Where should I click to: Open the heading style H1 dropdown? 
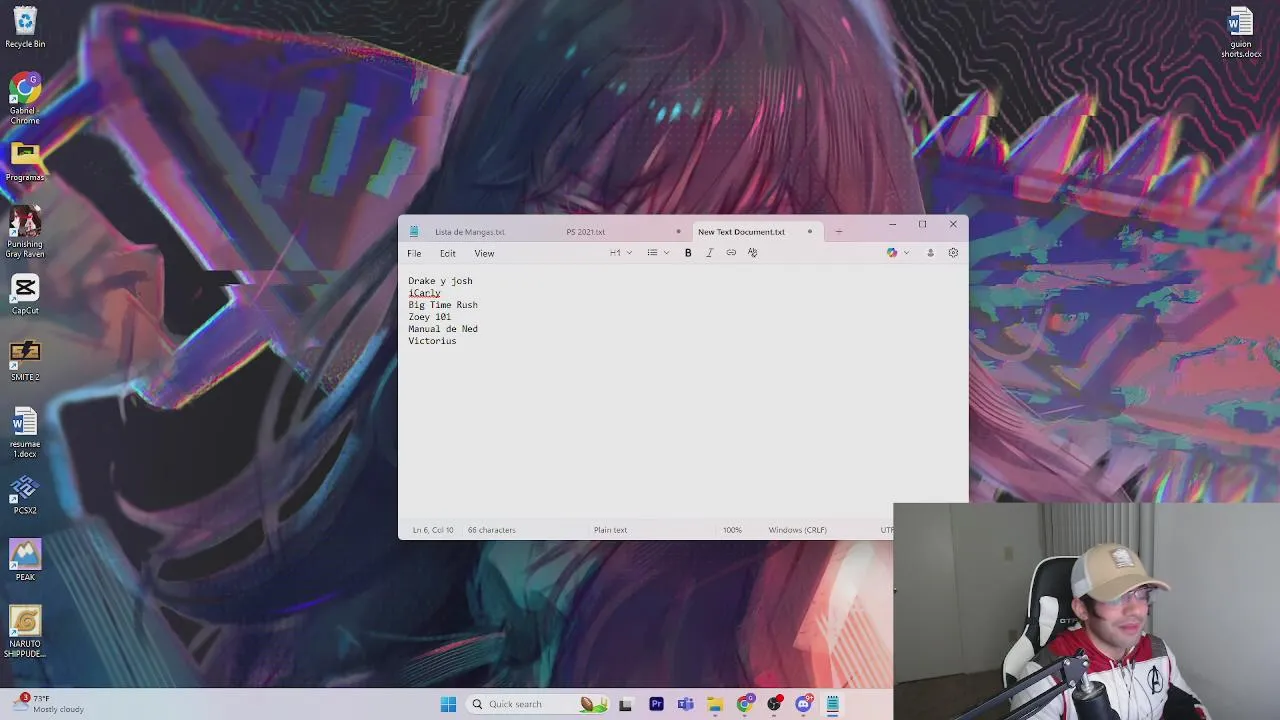621,253
